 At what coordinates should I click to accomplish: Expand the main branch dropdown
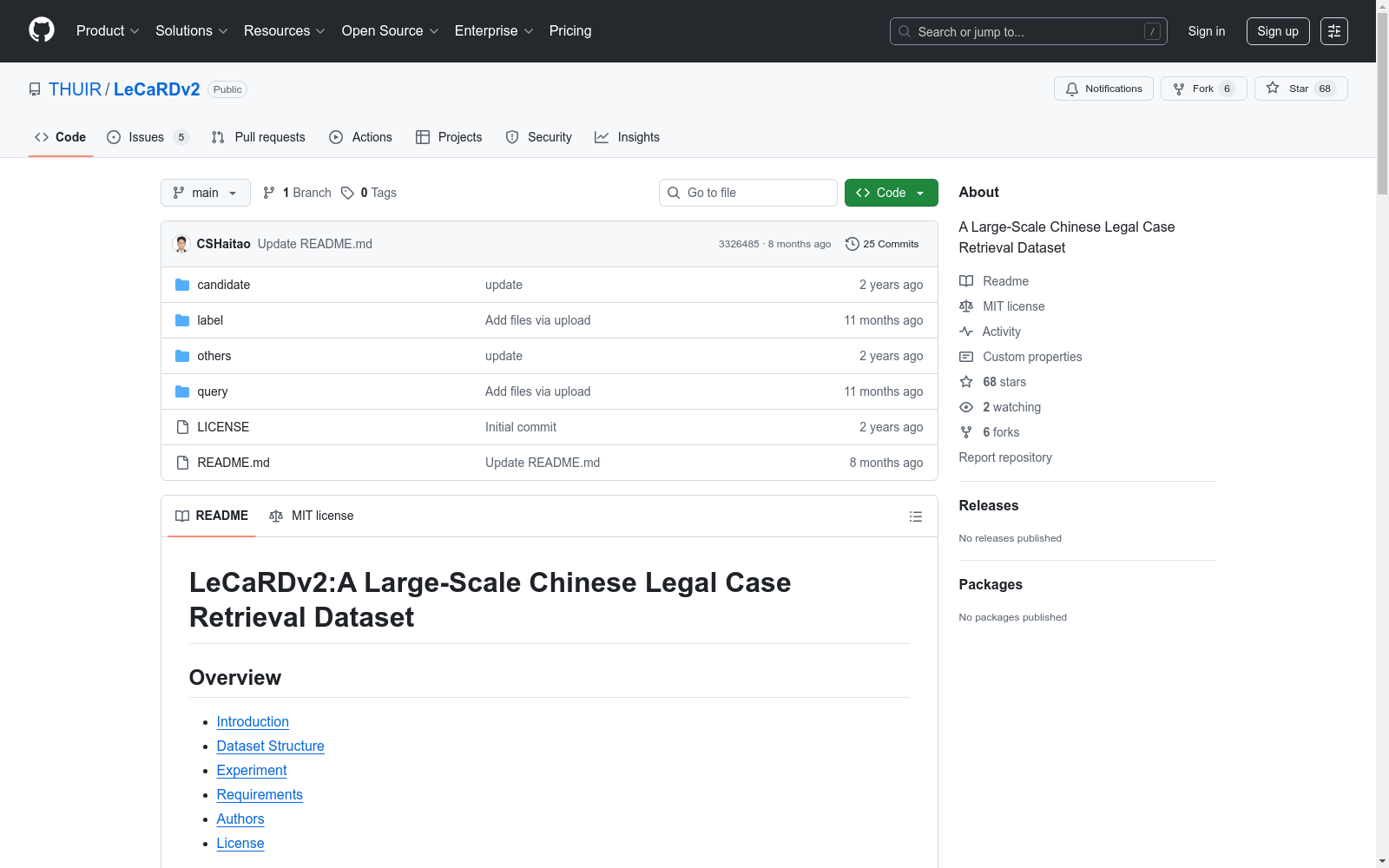(205, 193)
